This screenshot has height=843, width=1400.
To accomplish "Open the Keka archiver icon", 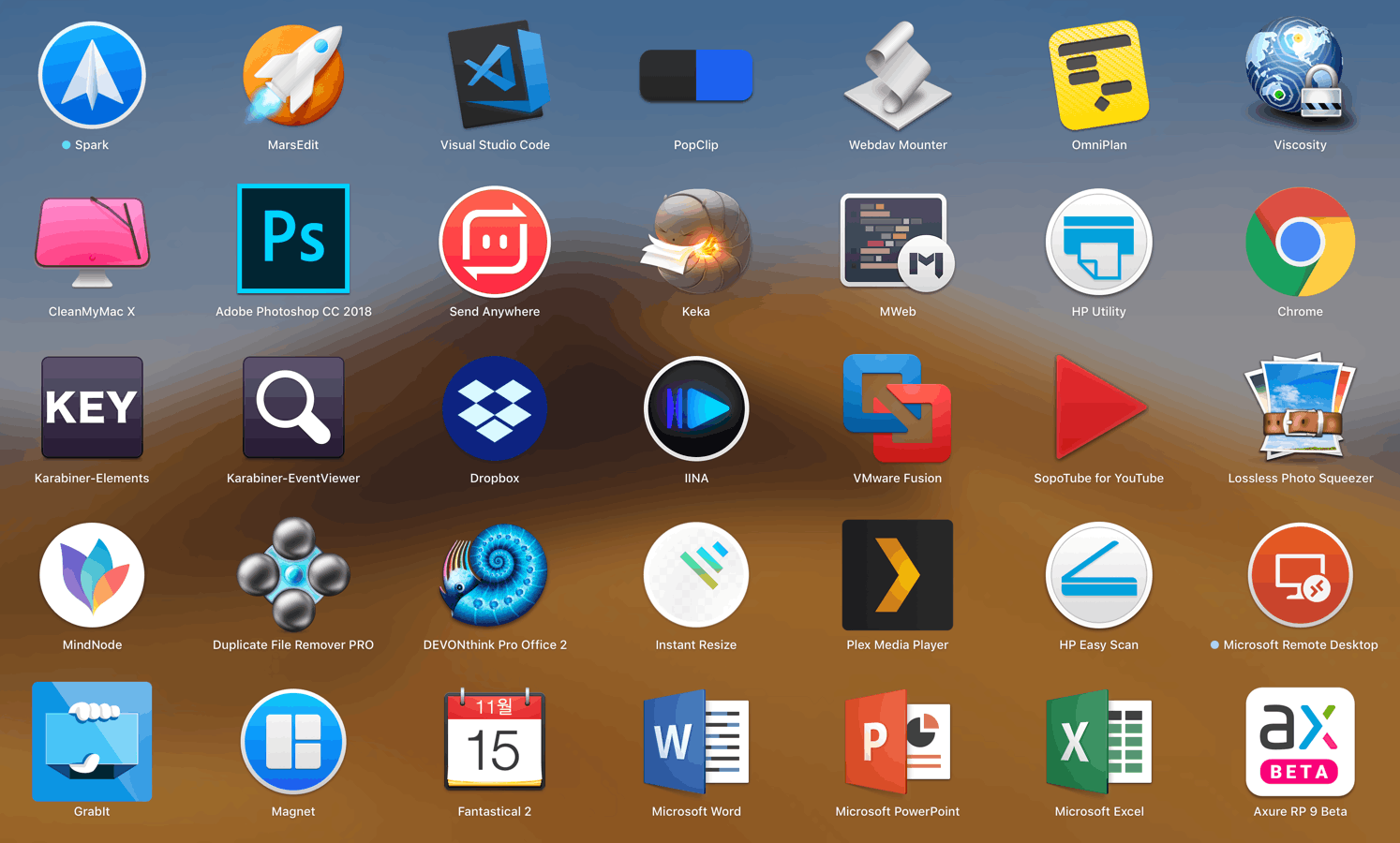I will click(x=696, y=242).
